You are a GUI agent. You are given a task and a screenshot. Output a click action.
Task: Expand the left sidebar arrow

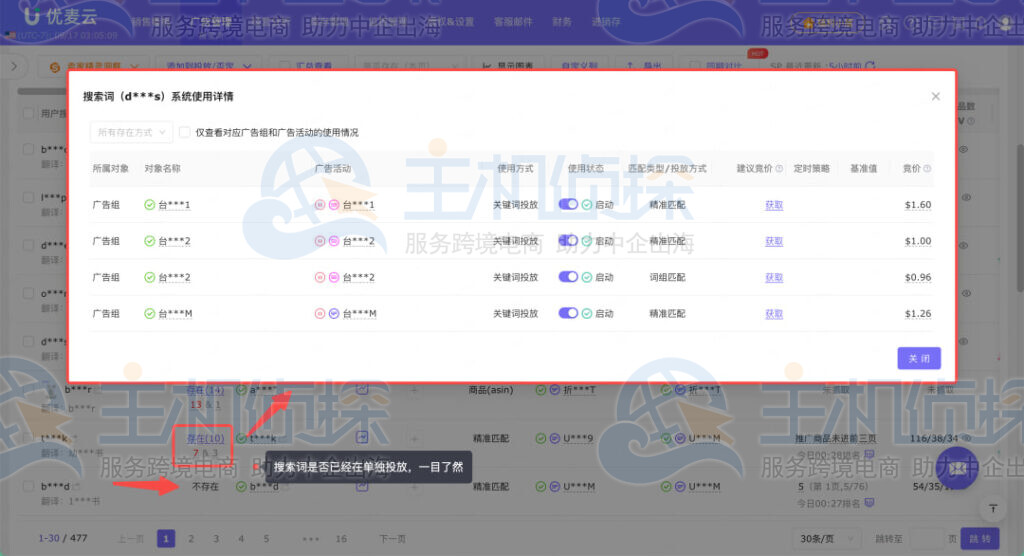(x=14, y=66)
